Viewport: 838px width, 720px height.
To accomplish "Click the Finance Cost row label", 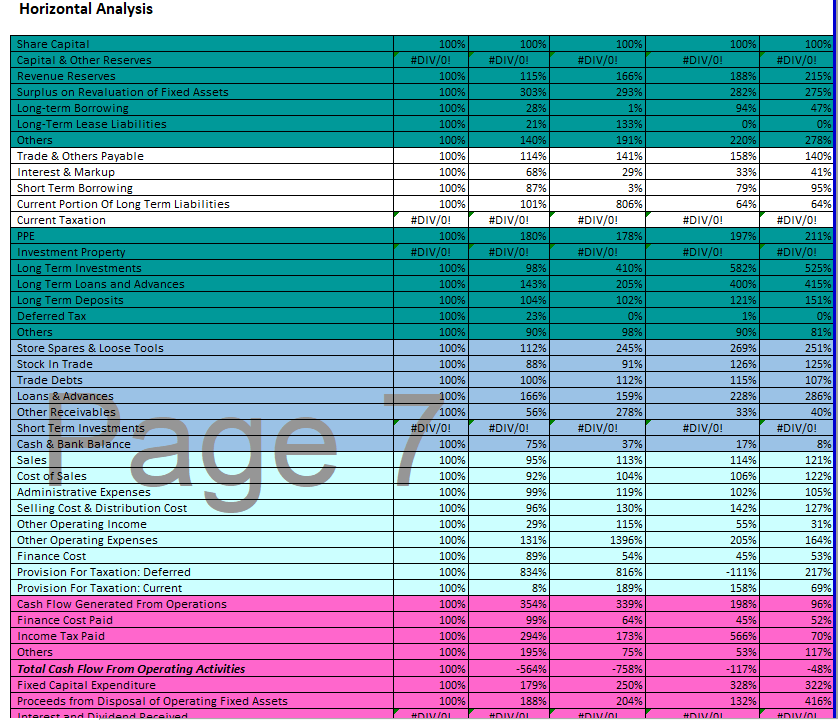I will pos(50,556).
